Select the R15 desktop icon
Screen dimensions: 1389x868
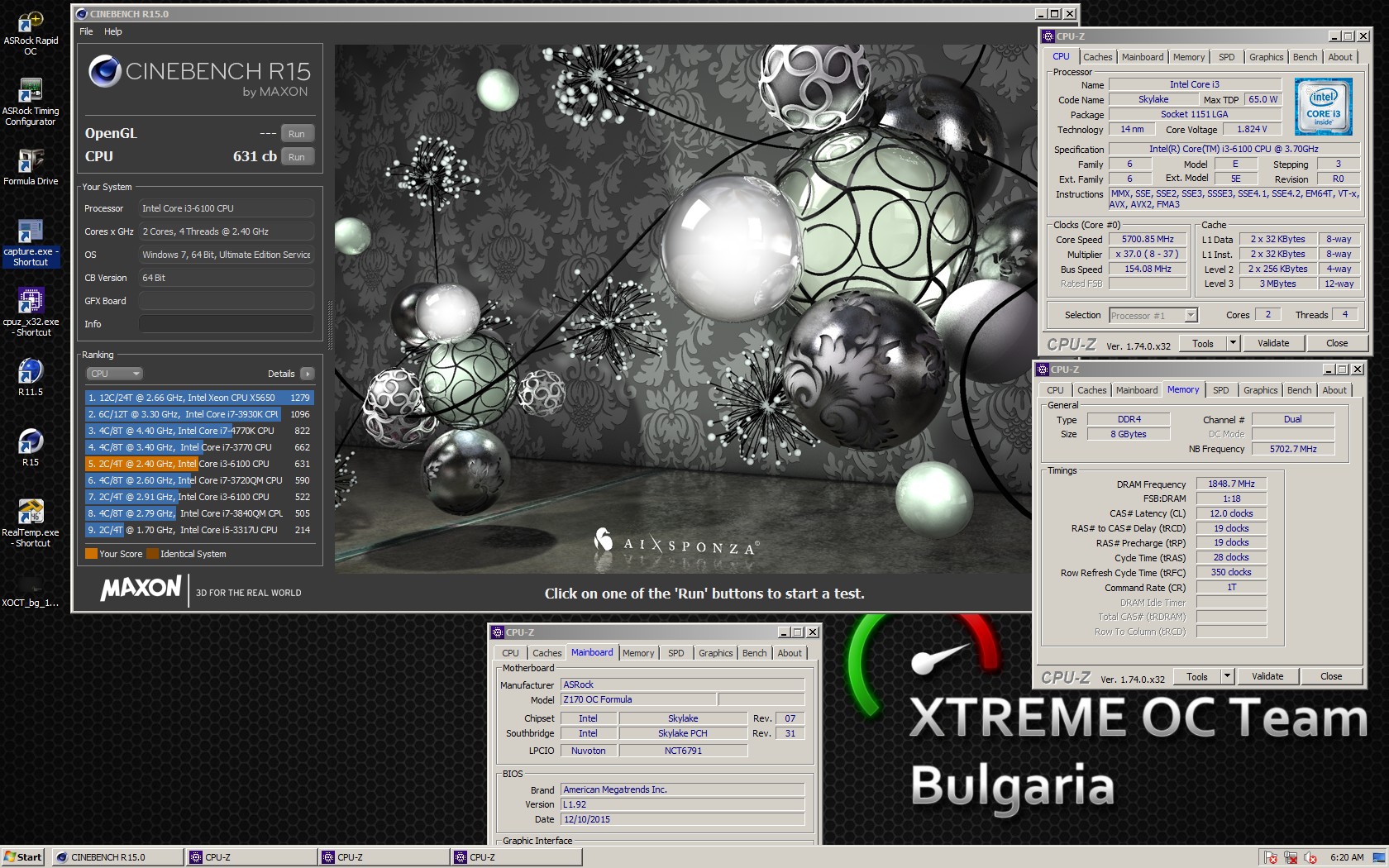31,447
